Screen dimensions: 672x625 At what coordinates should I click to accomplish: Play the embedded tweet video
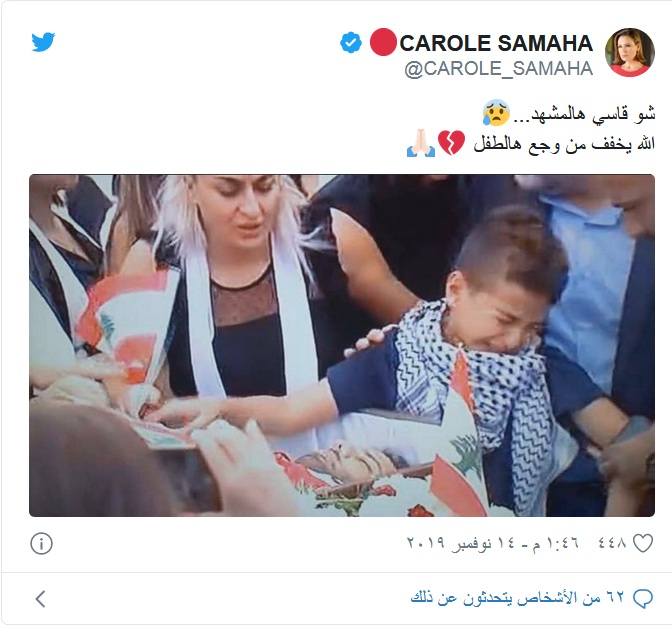click(x=342, y=345)
